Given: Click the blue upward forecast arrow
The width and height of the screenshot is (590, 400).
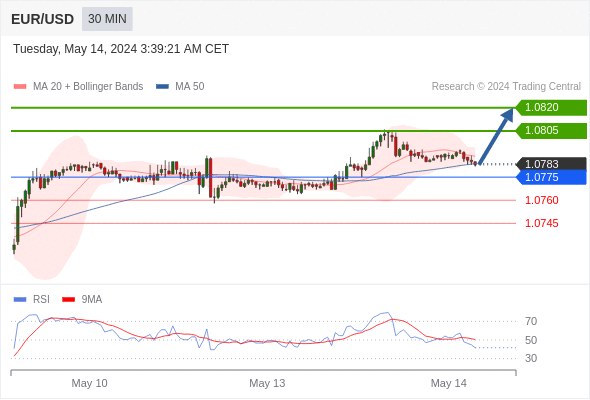Looking at the screenshot, I should point(497,136).
